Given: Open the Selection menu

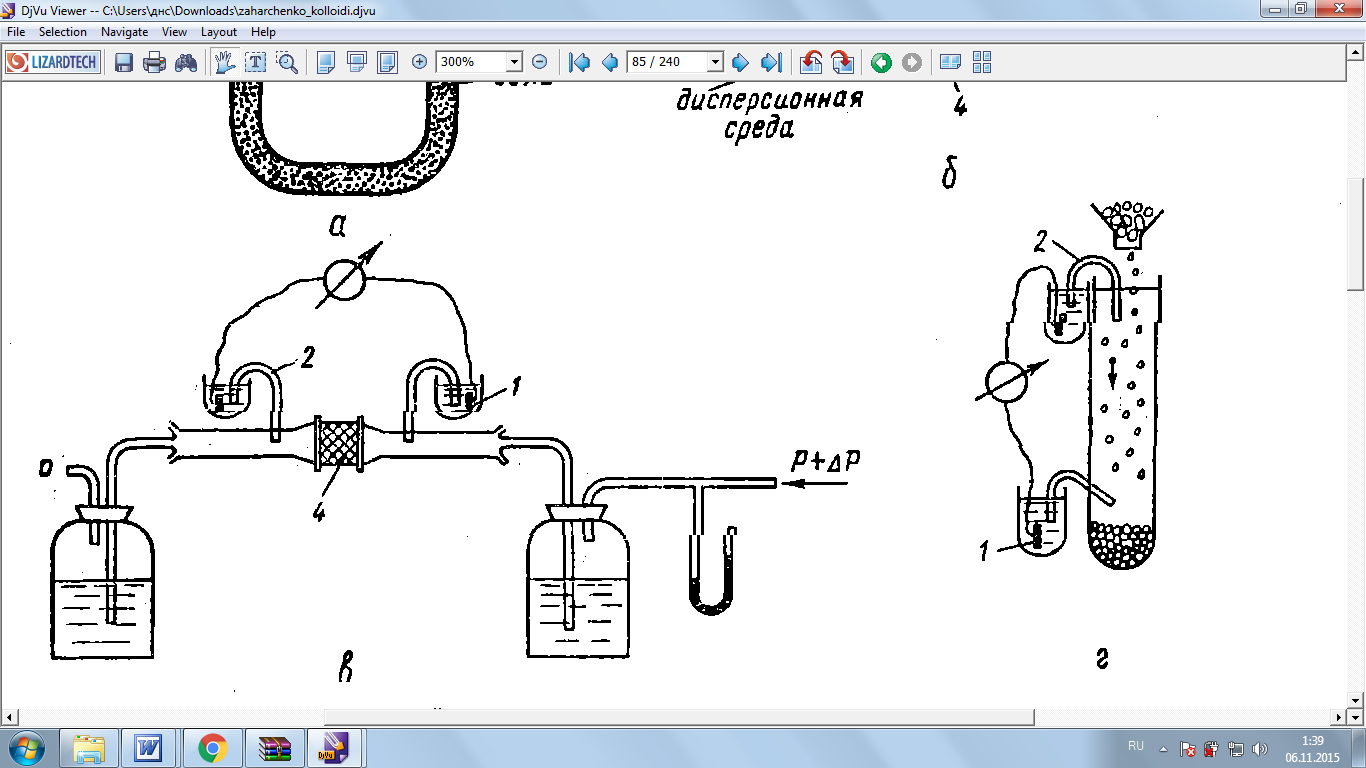Looking at the screenshot, I should [63, 32].
